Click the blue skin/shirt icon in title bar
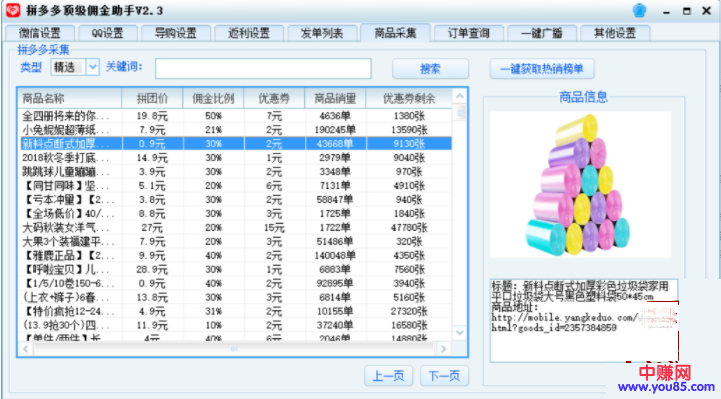 point(639,10)
